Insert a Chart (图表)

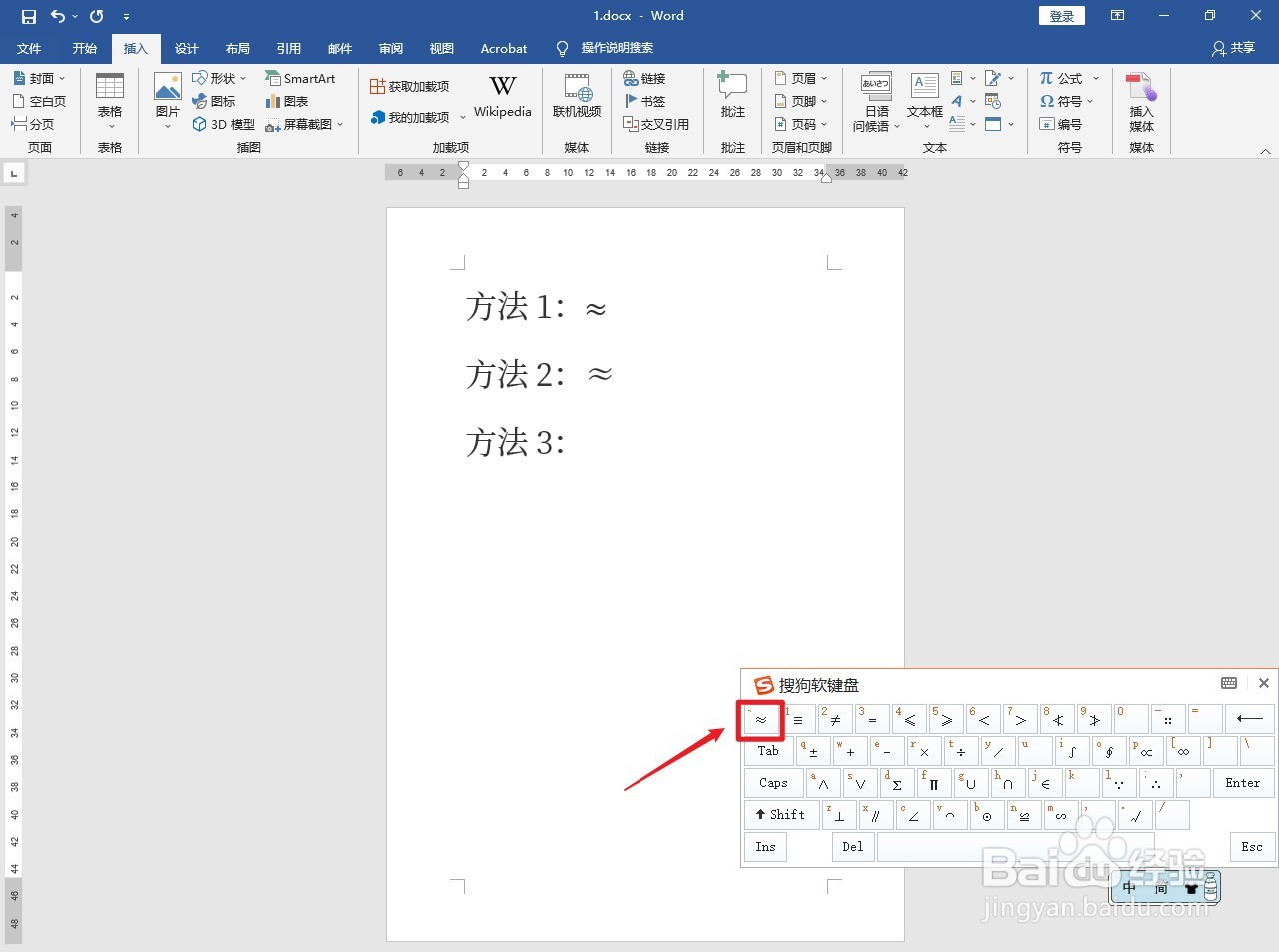(287, 101)
